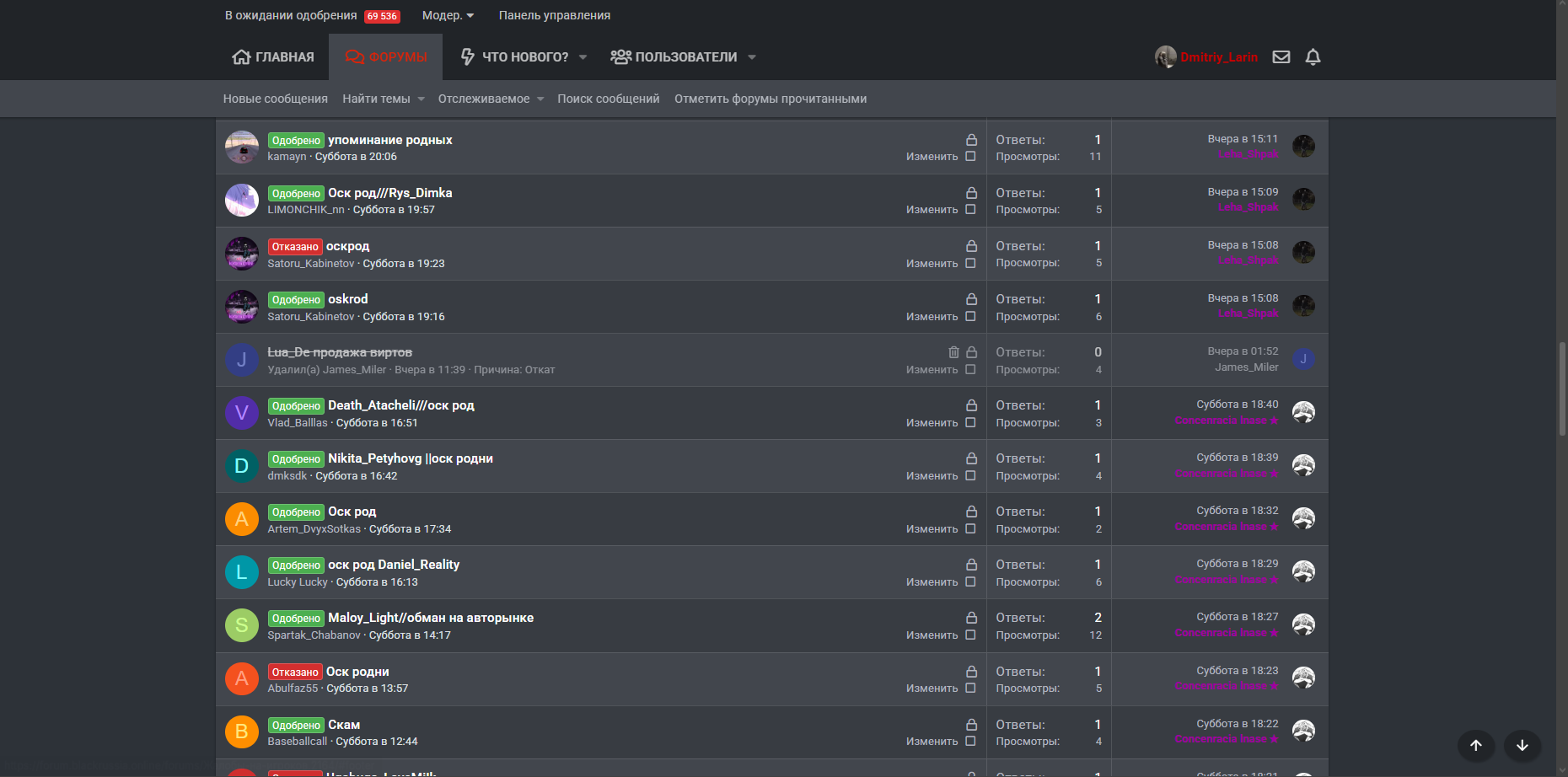
Task: Select checkbox for the 'Скам' thread
Action: click(x=970, y=741)
